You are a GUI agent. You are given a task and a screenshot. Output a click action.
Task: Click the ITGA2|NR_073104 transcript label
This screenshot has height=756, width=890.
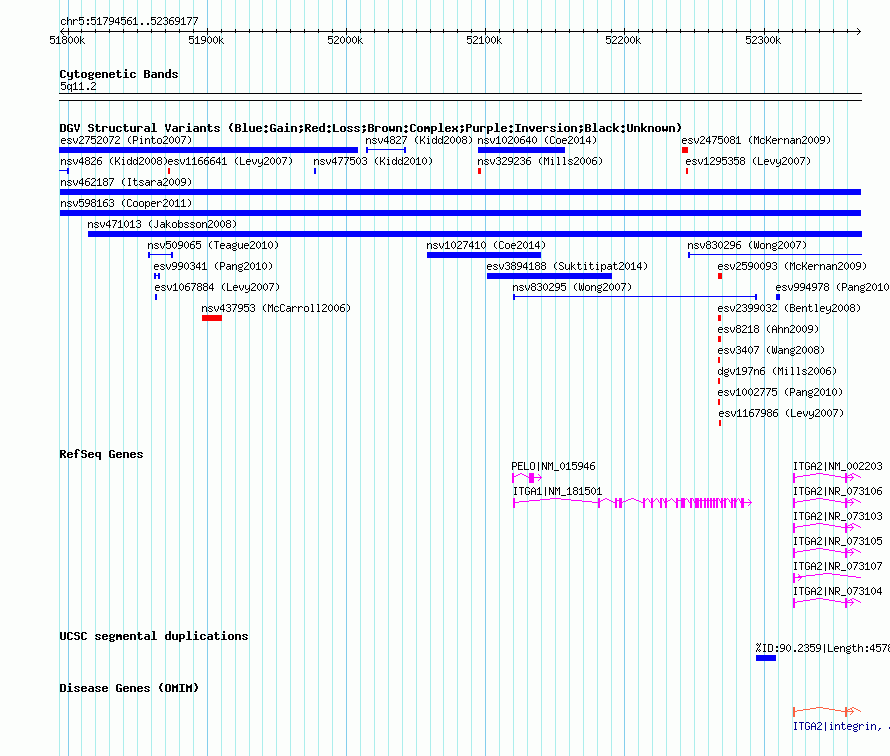click(838, 591)
